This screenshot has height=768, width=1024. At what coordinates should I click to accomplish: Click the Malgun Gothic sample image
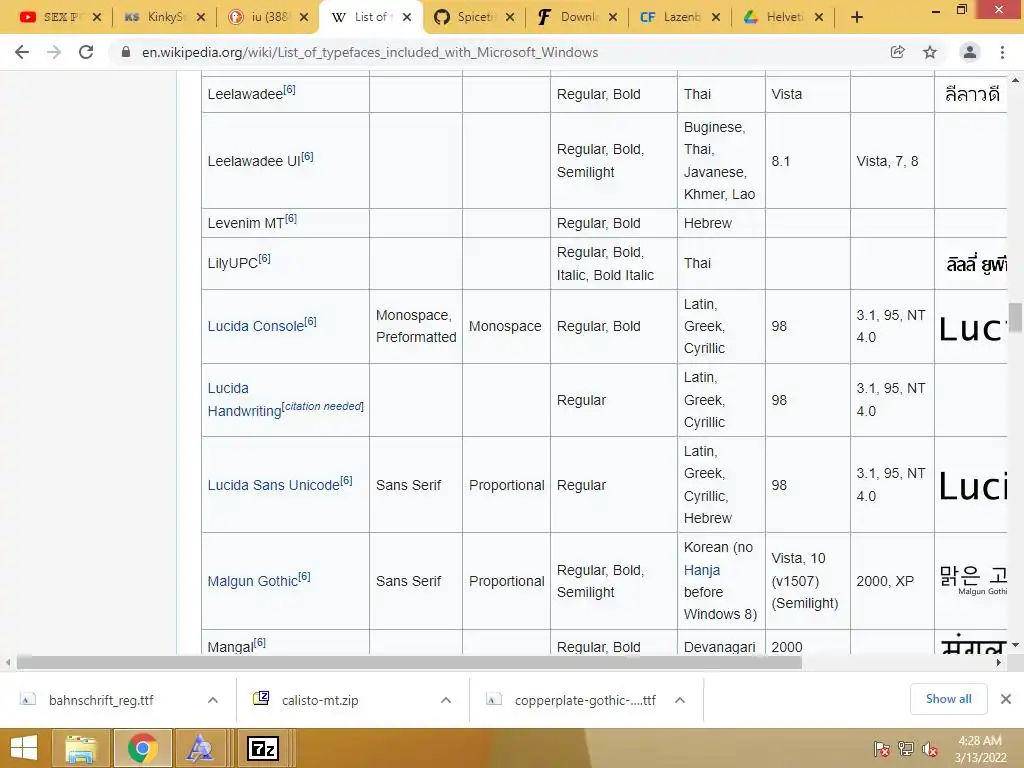[973, 579]
